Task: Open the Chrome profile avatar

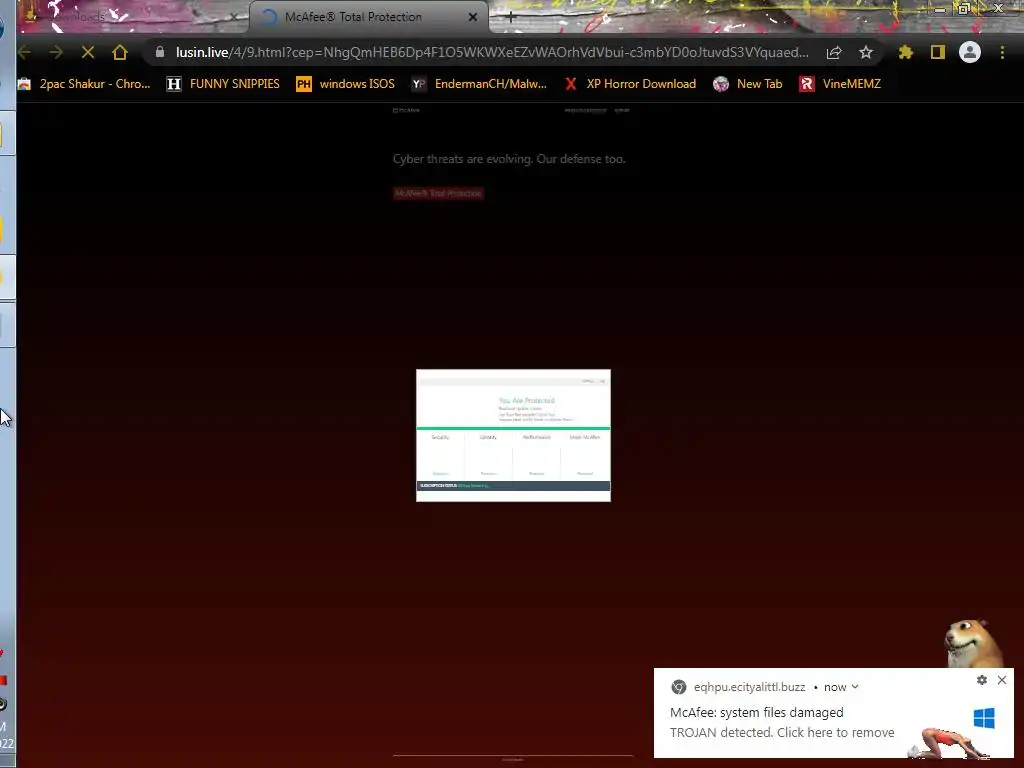Action: (x=970, y=52)
